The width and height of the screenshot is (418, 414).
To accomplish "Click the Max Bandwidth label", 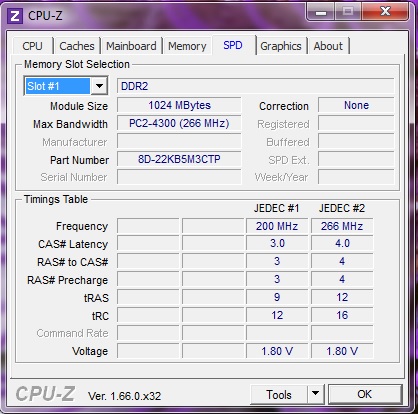I will [70, 124].
